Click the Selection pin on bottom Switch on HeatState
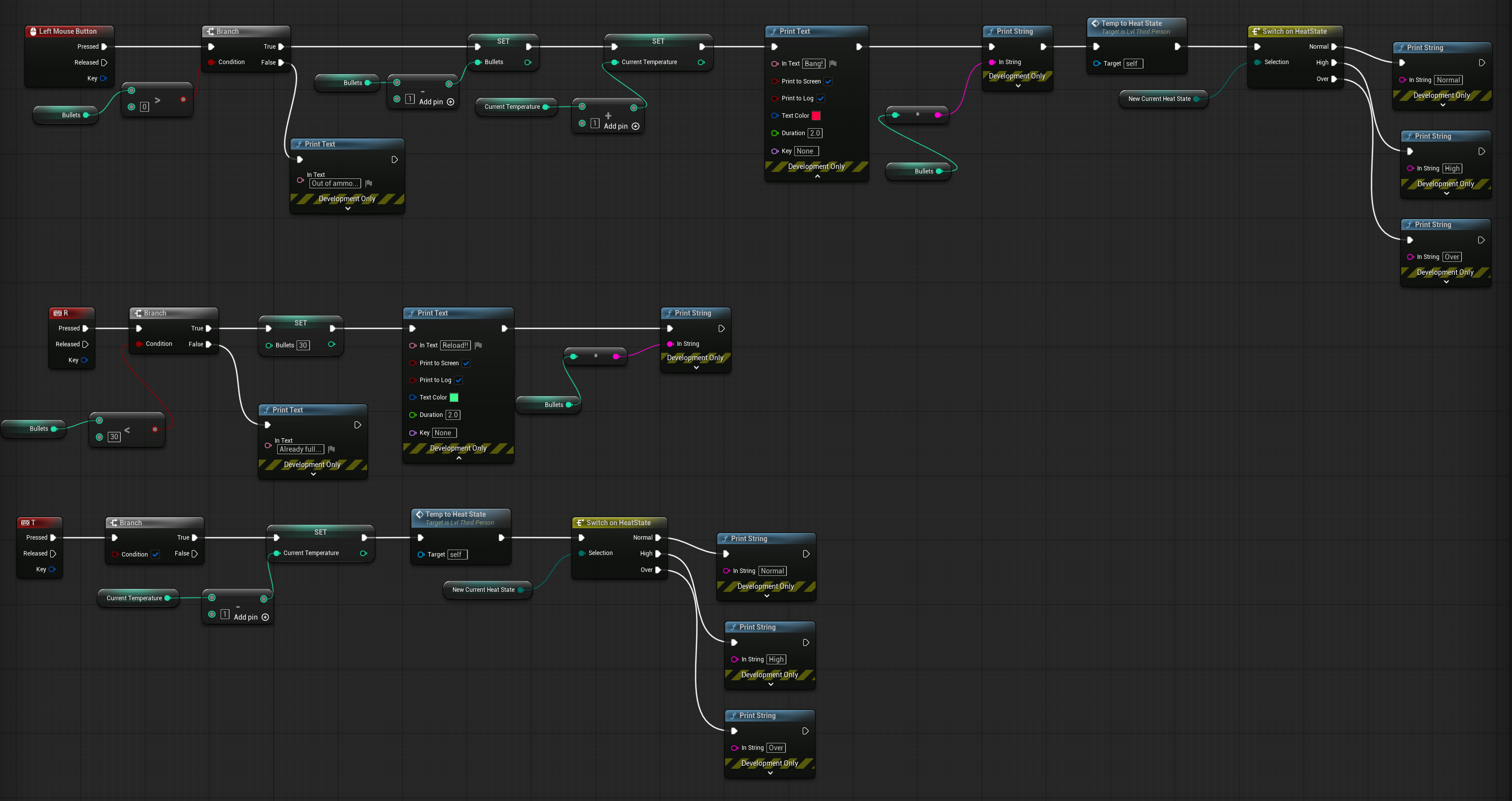The image size is (1512, 801). click(x=582, y=553)
